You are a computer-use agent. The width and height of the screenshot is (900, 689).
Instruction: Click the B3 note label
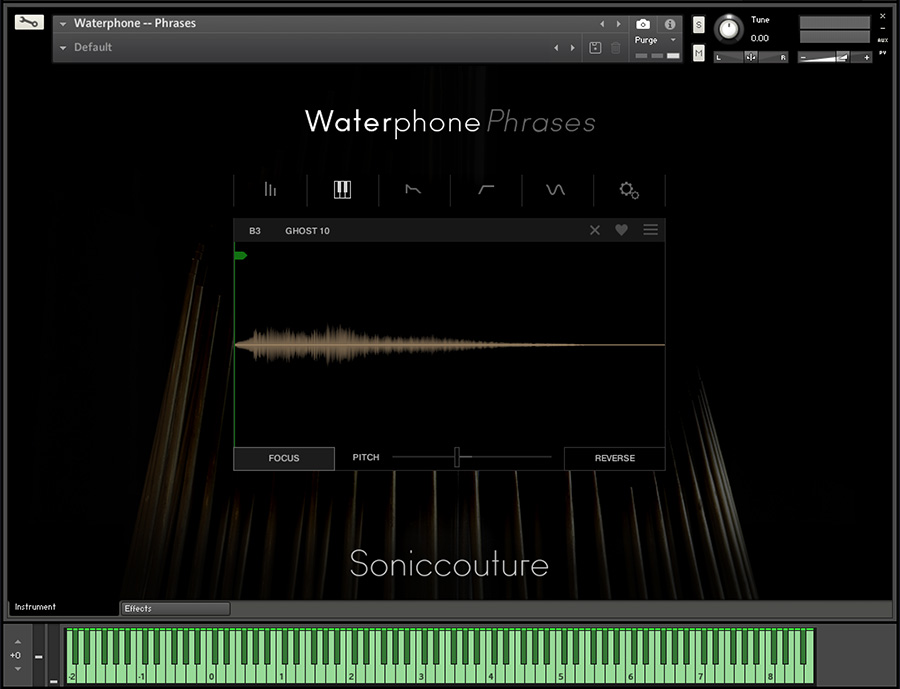click(255, 231)
